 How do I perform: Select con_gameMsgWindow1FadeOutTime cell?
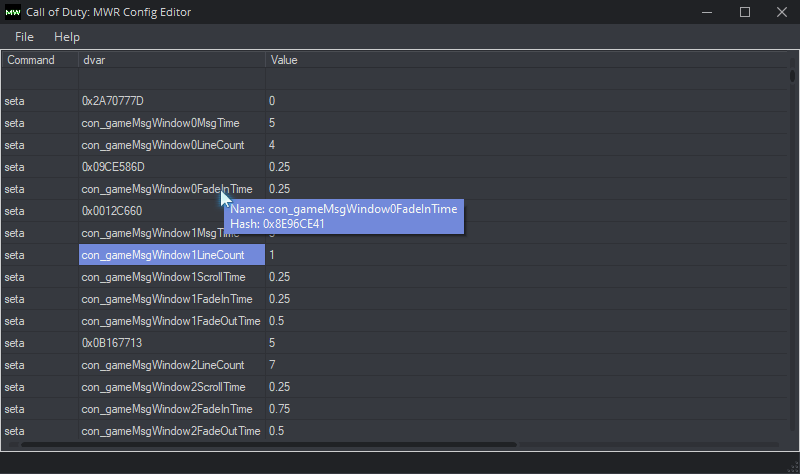click(172, 321)
